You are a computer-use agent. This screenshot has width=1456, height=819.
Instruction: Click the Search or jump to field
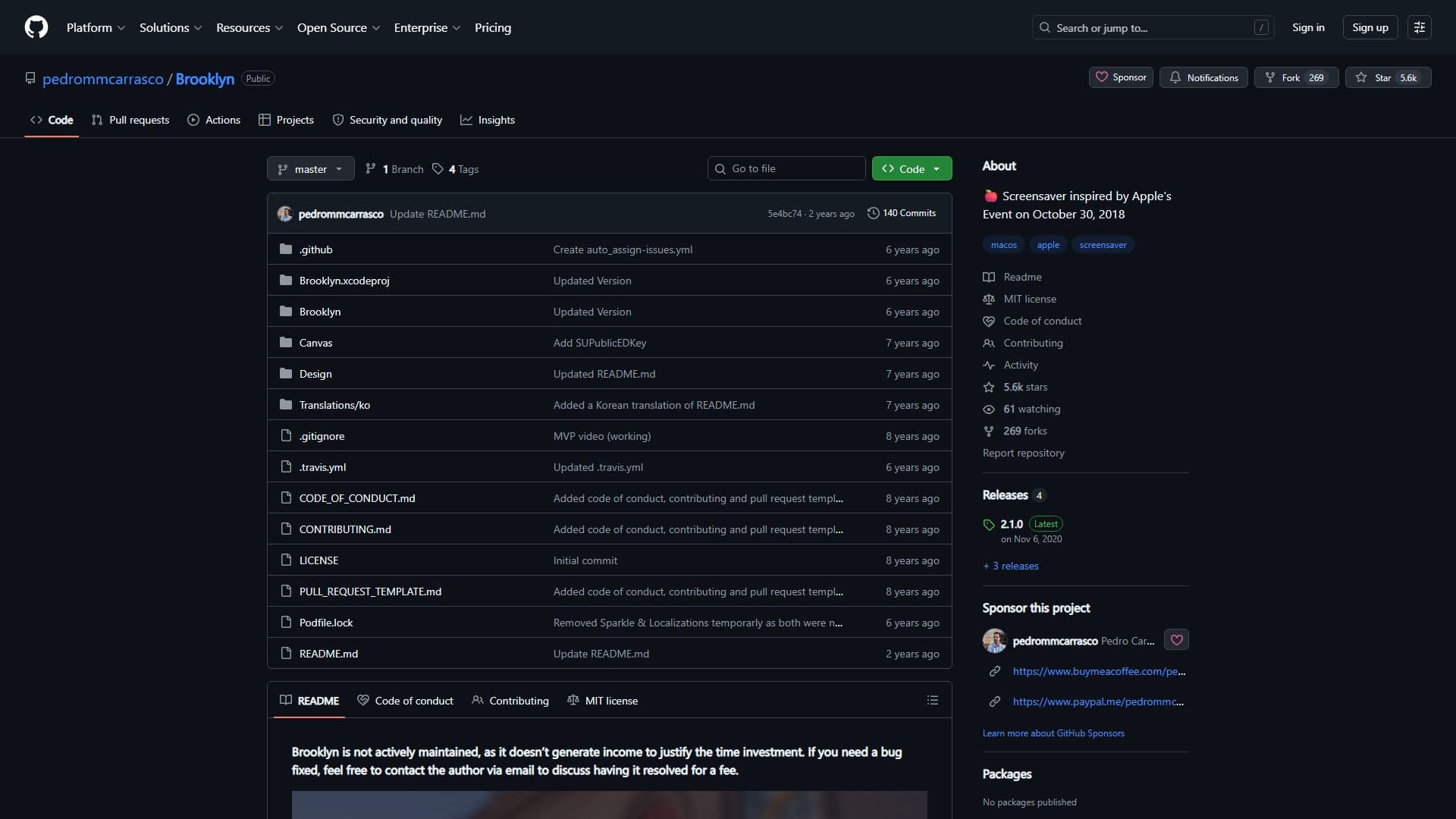coord(1153,27)
